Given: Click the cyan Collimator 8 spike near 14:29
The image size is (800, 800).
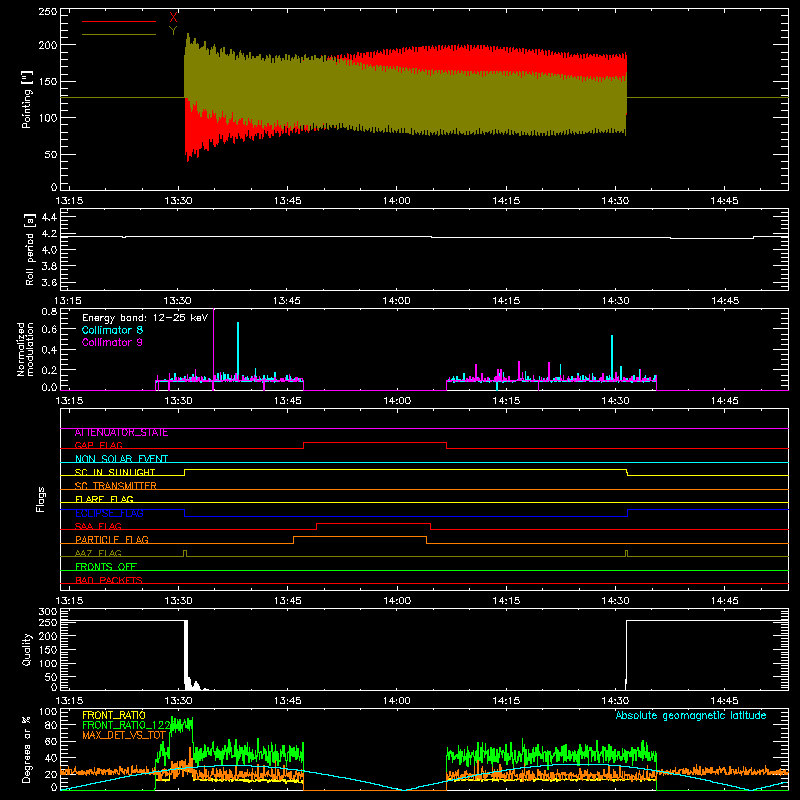Looking at the screenshot, I should coord(612,357).
